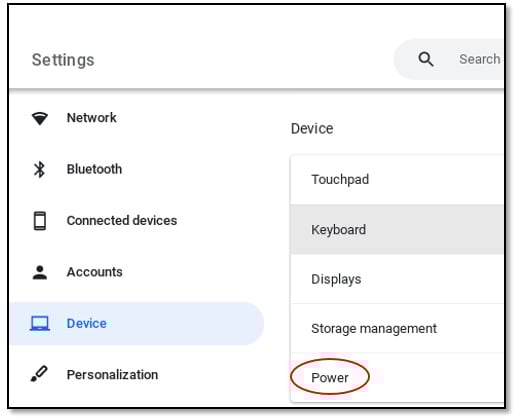Click the phone icon for Connected devices
Screen dimensions: 514x417
[x=40, y=221]
